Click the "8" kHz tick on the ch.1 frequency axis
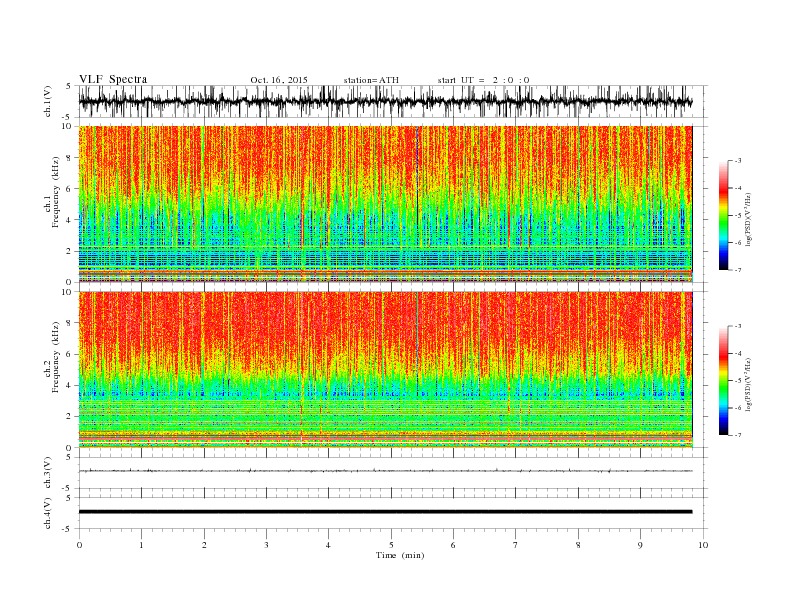The image size is (792, 612). tap(70, 158)
